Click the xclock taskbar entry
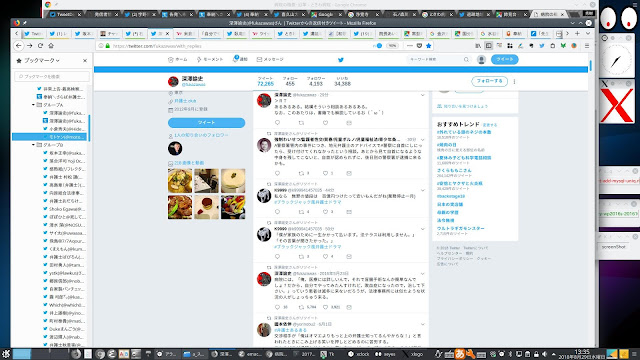This screenshot has width=640, height=360. (359, 354)
